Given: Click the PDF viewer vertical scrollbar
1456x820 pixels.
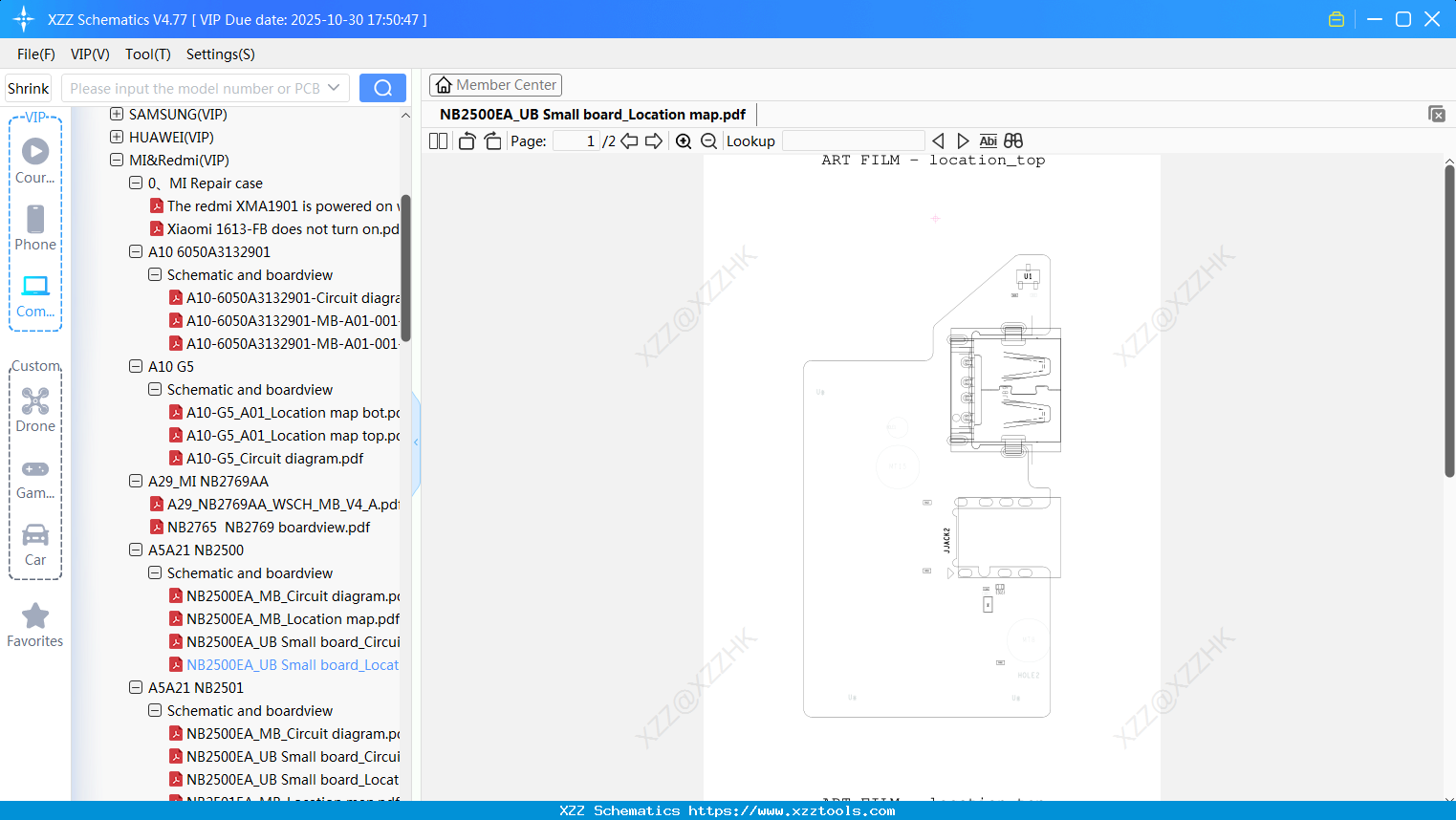Looking at the screenshot, I should tap(1449, 320).
